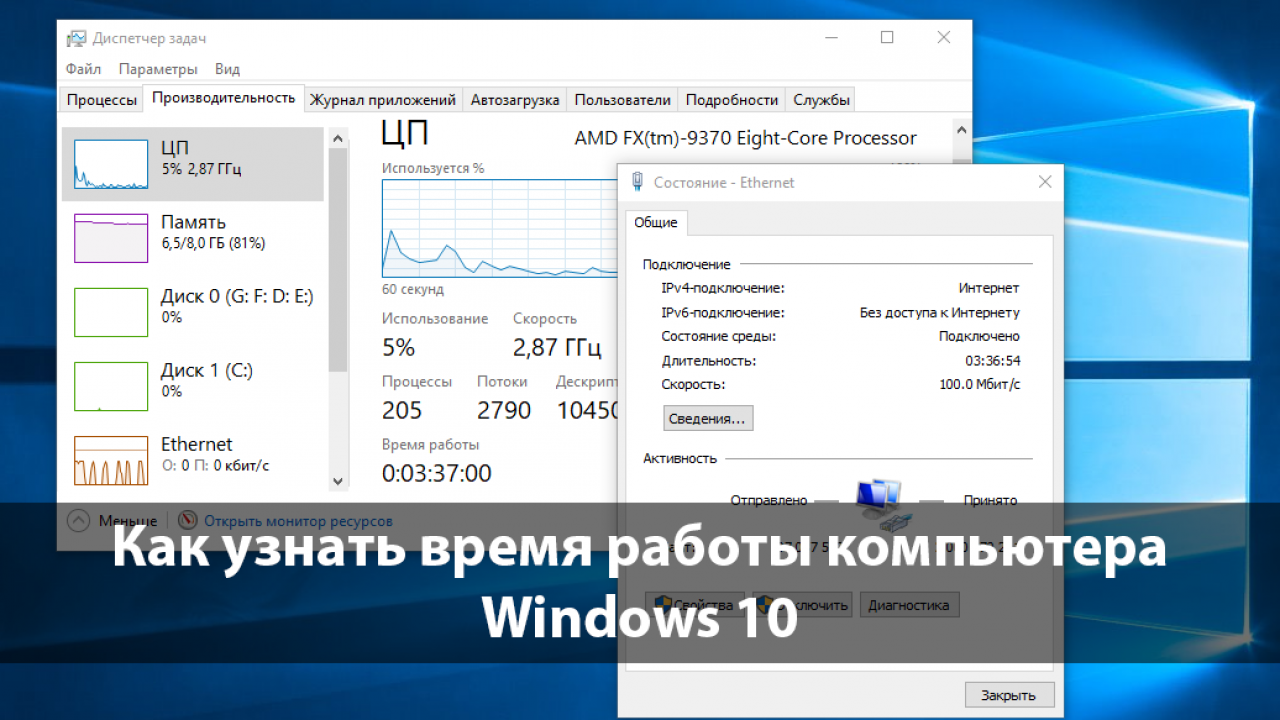Open the Файл menu in Task Manager

pyautogui.click(x=83, y=69)
